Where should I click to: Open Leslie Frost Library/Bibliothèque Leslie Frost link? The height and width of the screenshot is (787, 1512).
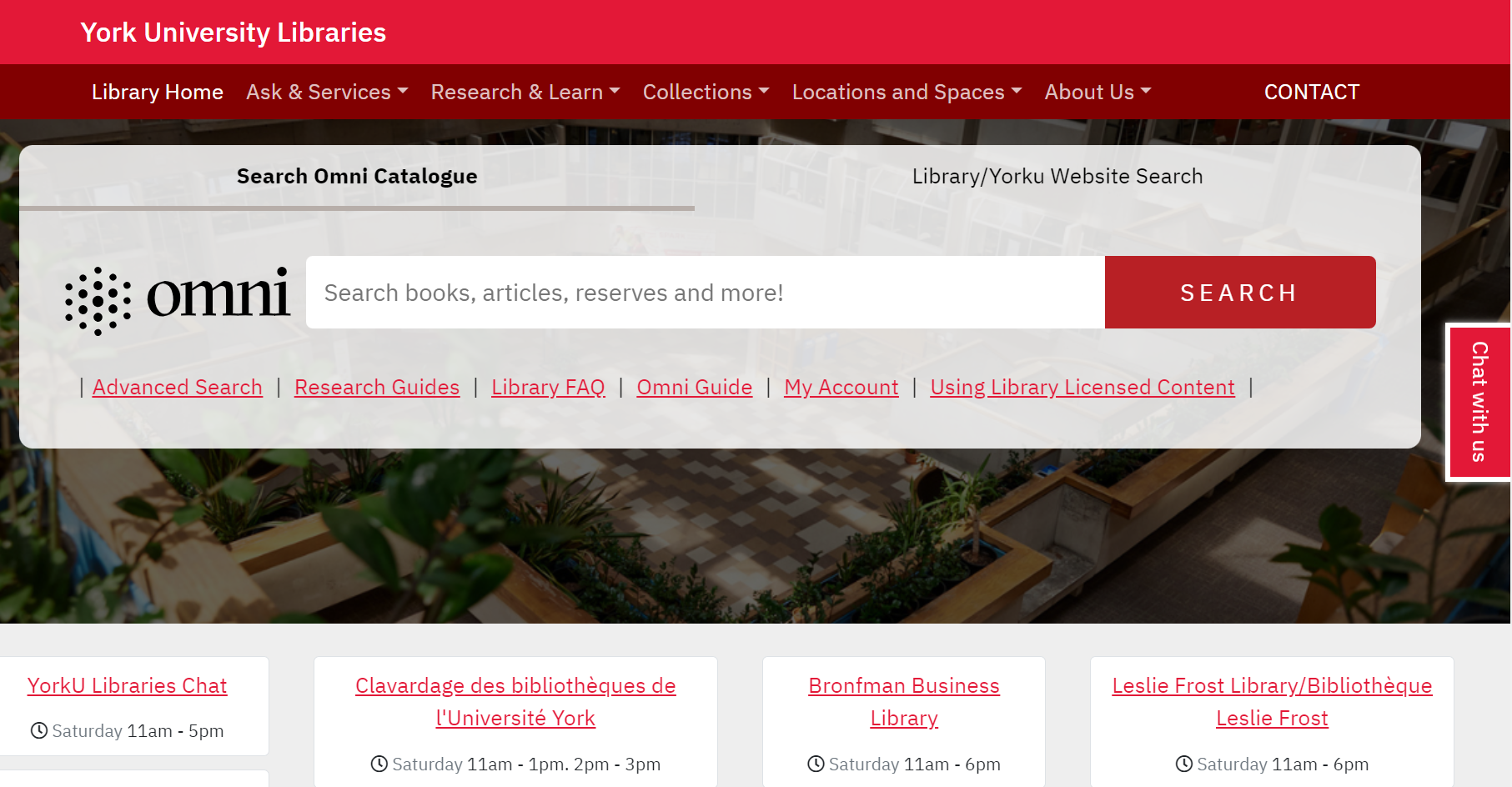tap(1272, 702)
